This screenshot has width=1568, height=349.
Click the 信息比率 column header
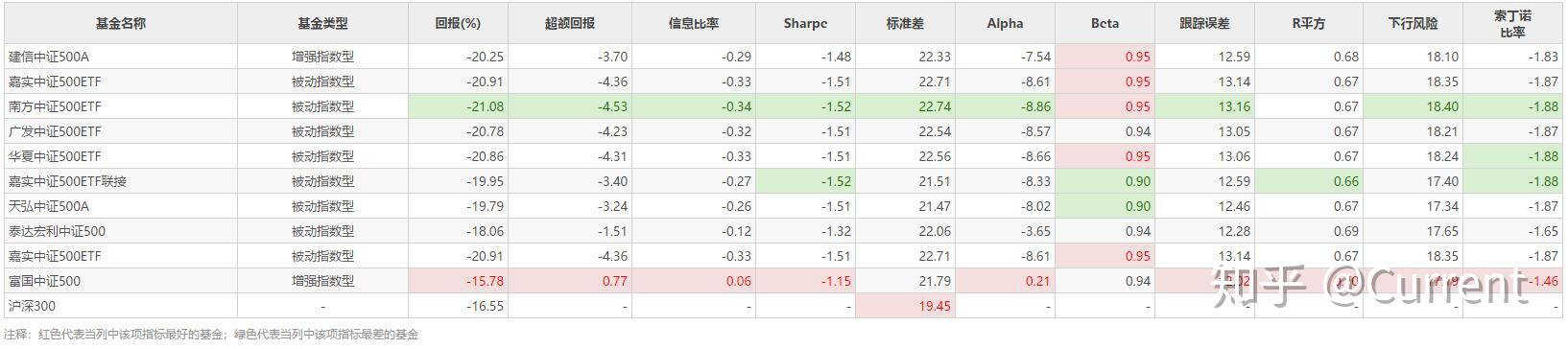pyautogui.click(x=693, y=23)
